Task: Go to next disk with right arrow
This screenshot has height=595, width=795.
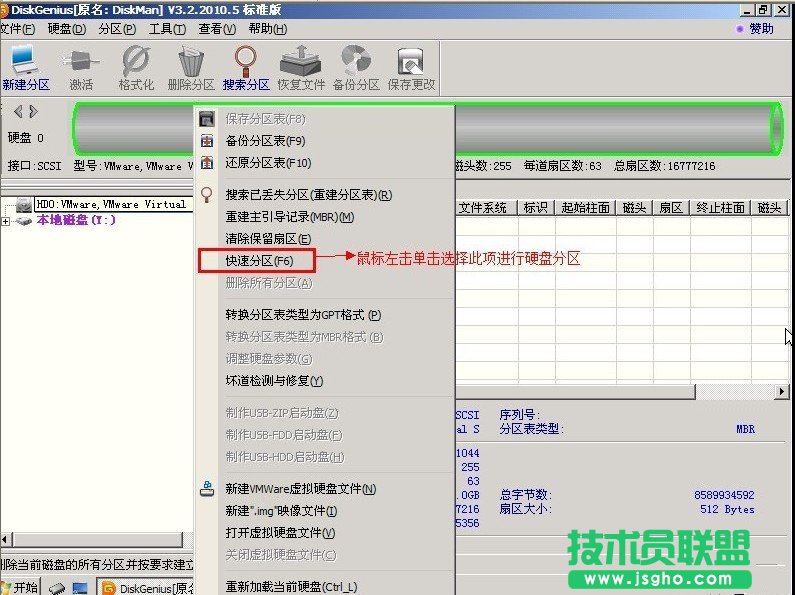Action: [x=33, y=111]
